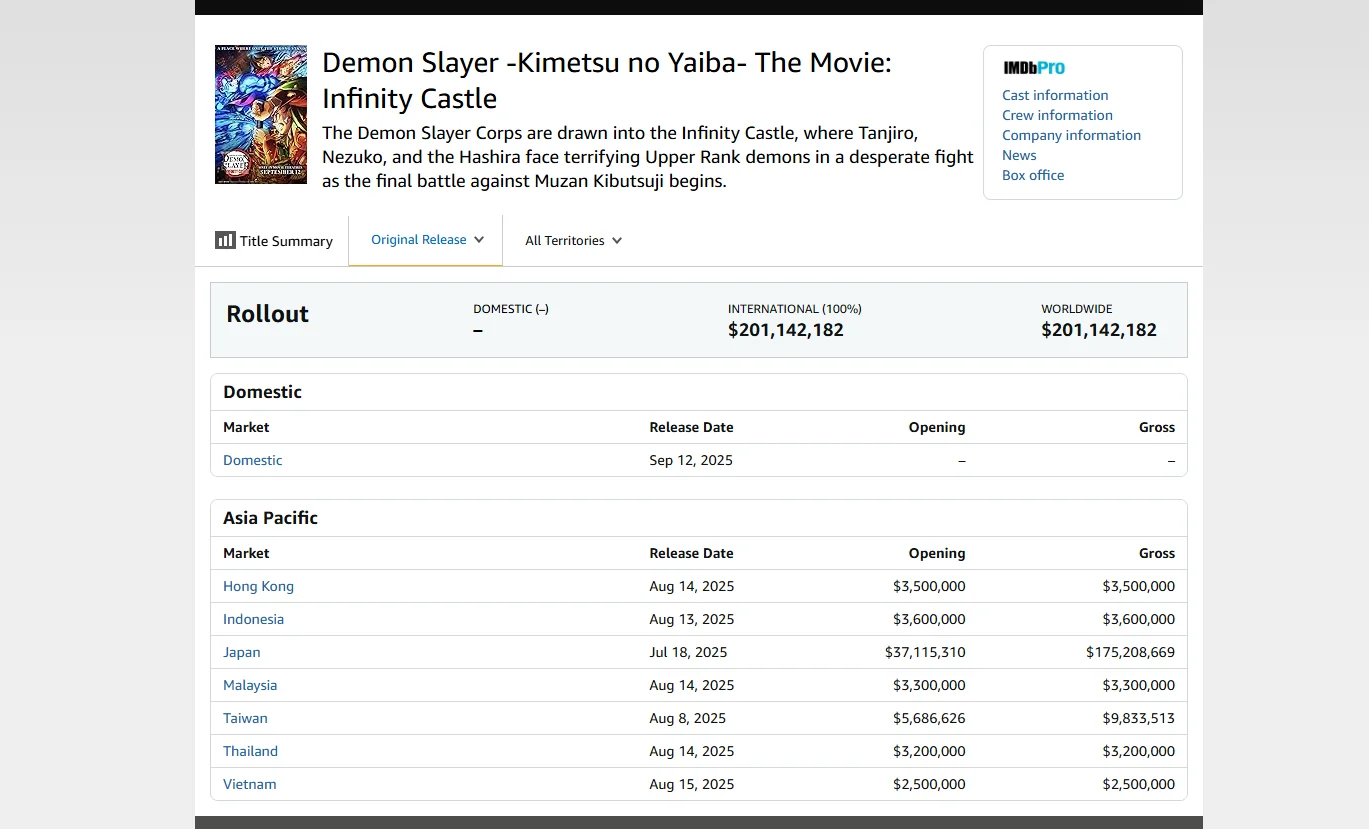This screenshot has width=1369, height=829.
Task: Click the movie title heading
Action: pos(607,80)
